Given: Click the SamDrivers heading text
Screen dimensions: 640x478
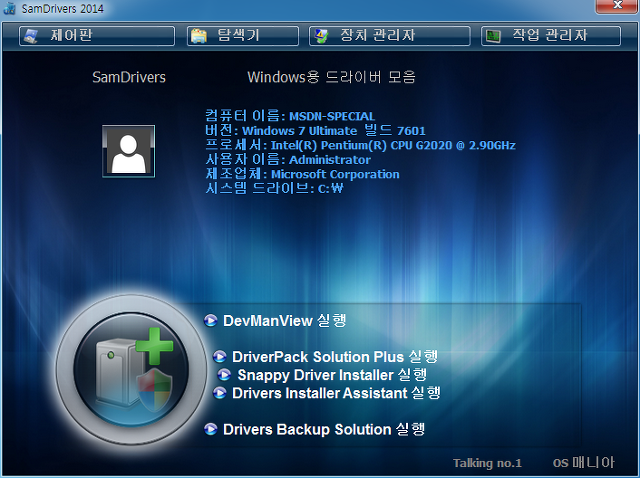Looking at the screenshot, I should point(129,77).
